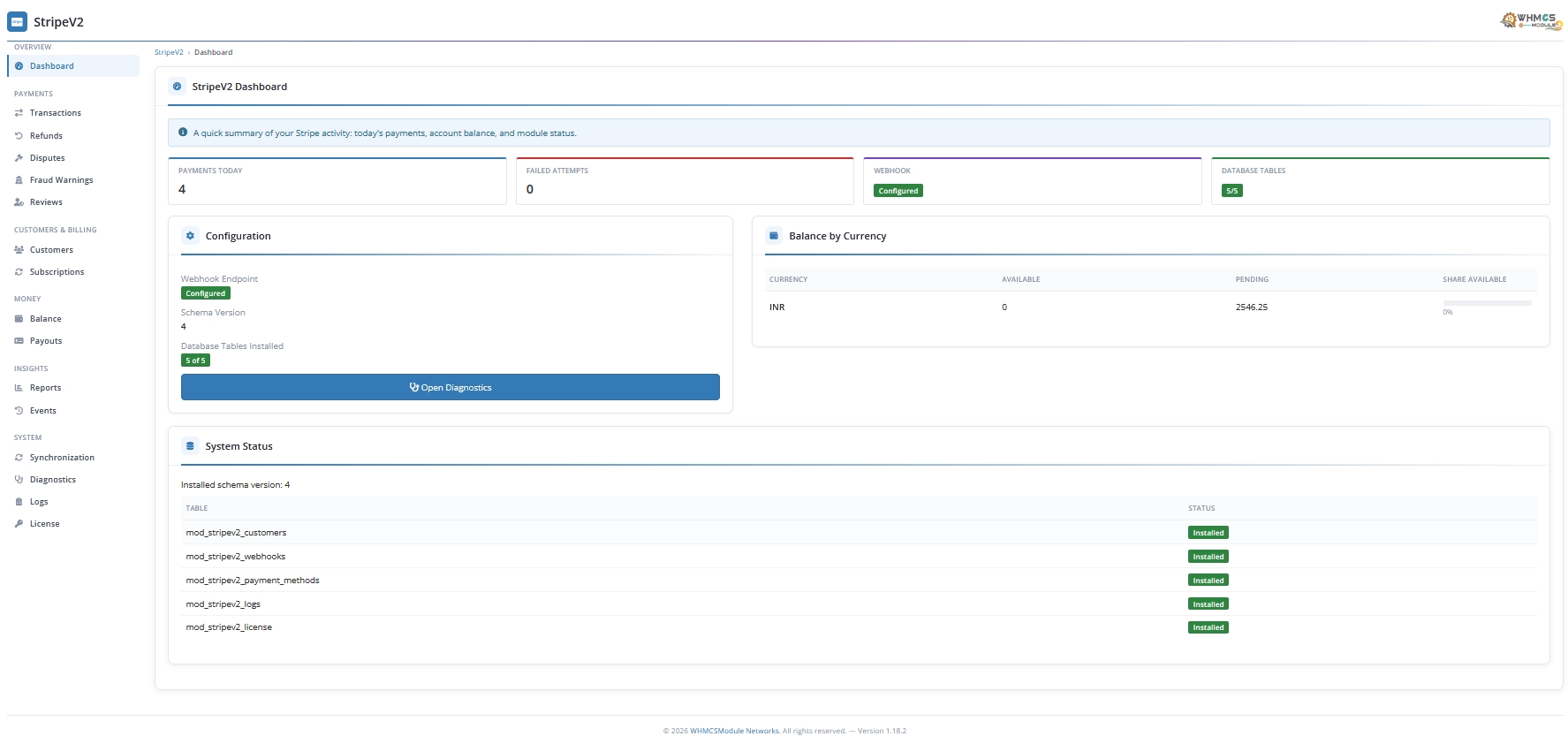
Task: Click the Version 1.18.2 footer text
Action: point(882,731)
